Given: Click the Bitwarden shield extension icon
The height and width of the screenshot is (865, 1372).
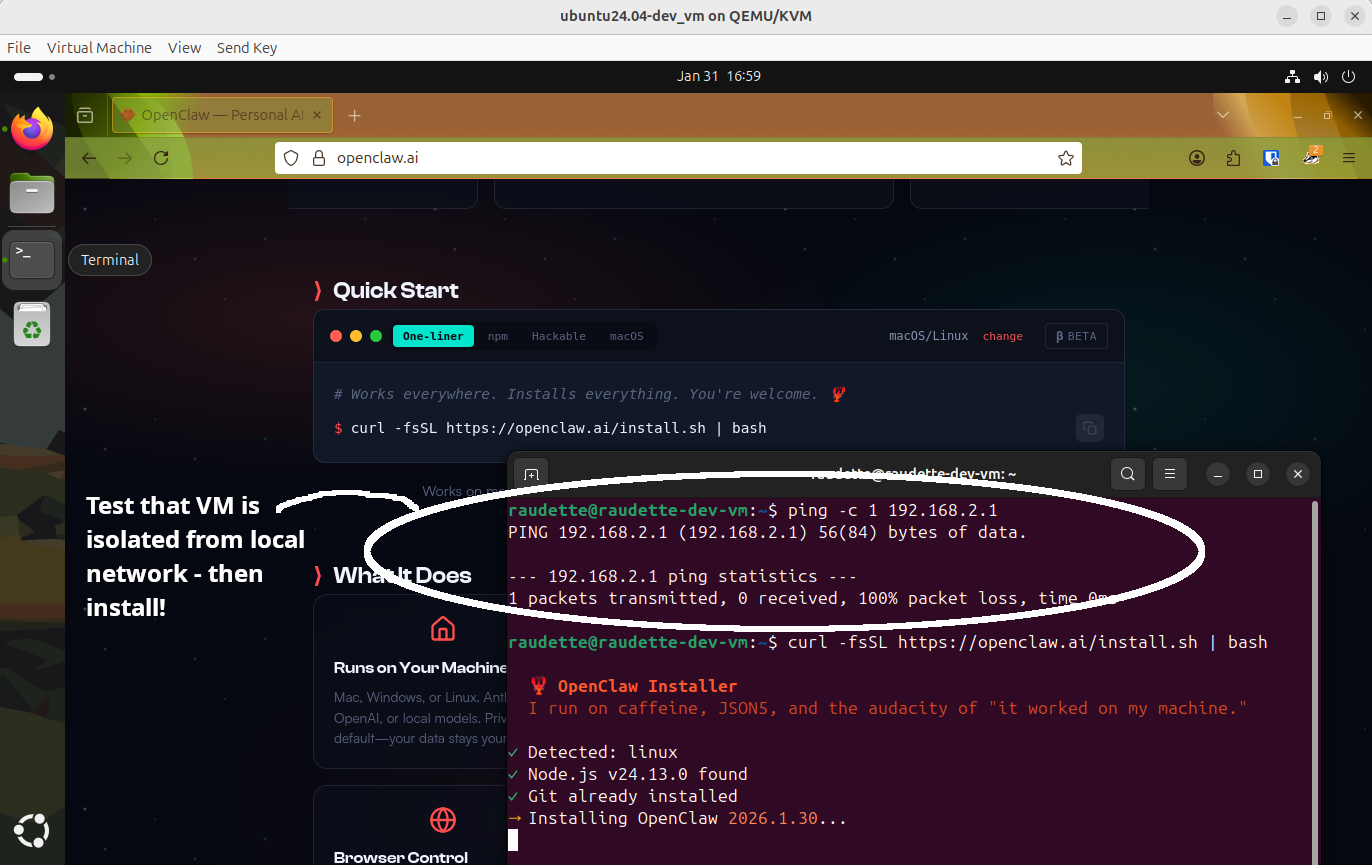Looking at the screenshot, I should 1271,158.
